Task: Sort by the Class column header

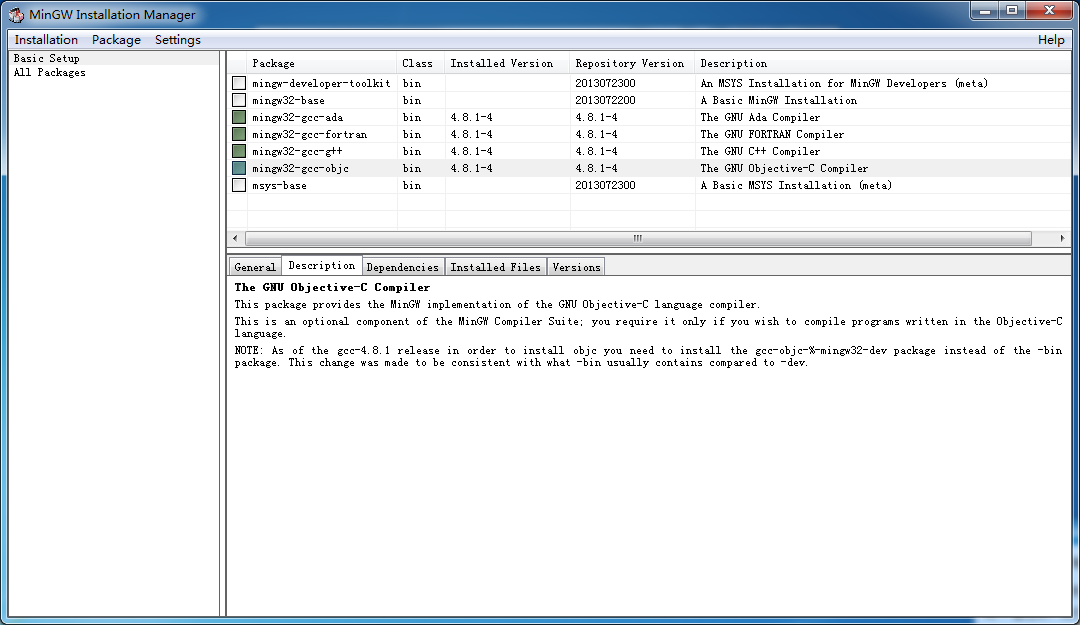Action: tap(421, 63)
